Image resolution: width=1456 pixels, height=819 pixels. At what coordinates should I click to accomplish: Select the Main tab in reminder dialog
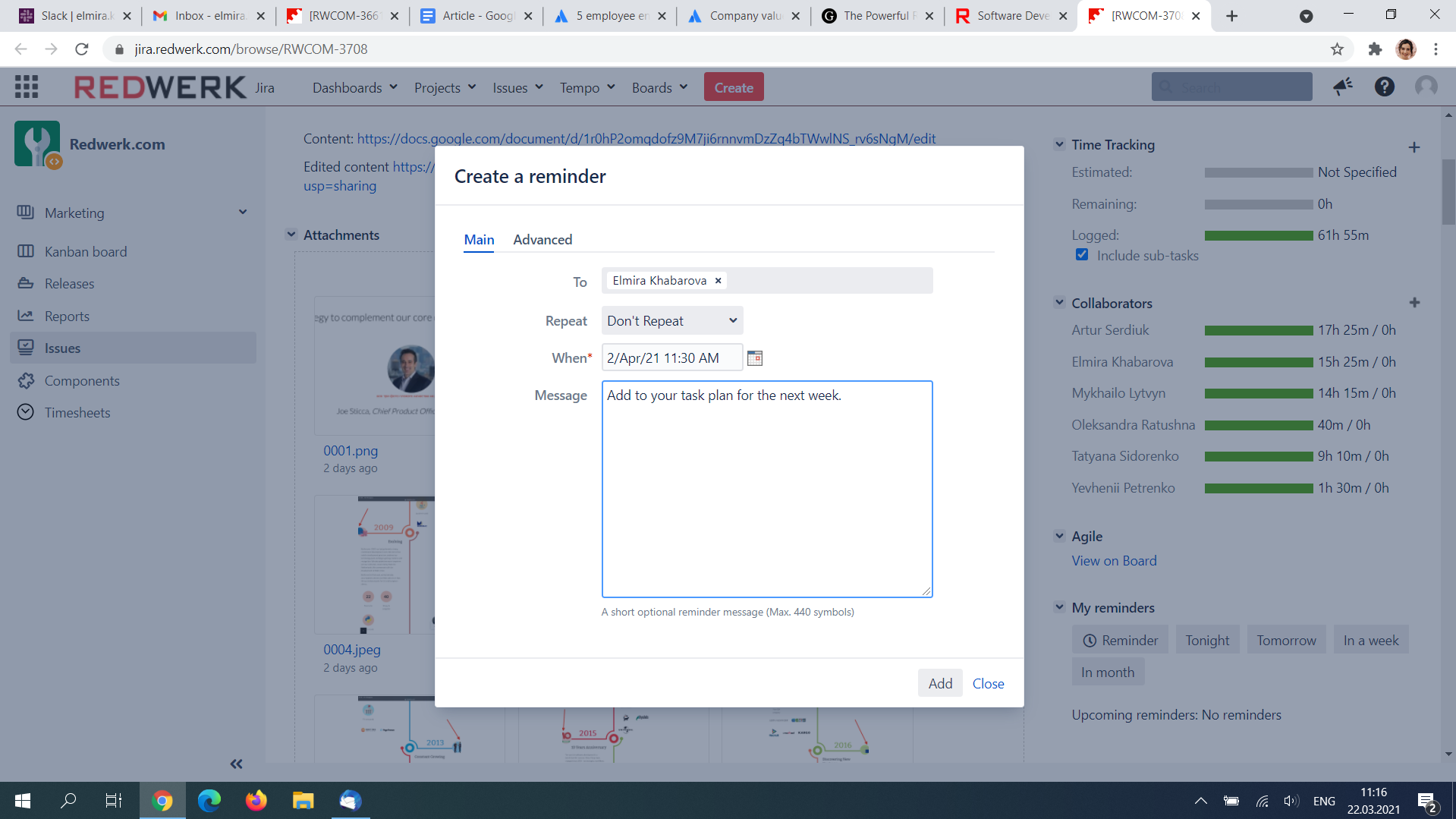[x=479, y=240]
